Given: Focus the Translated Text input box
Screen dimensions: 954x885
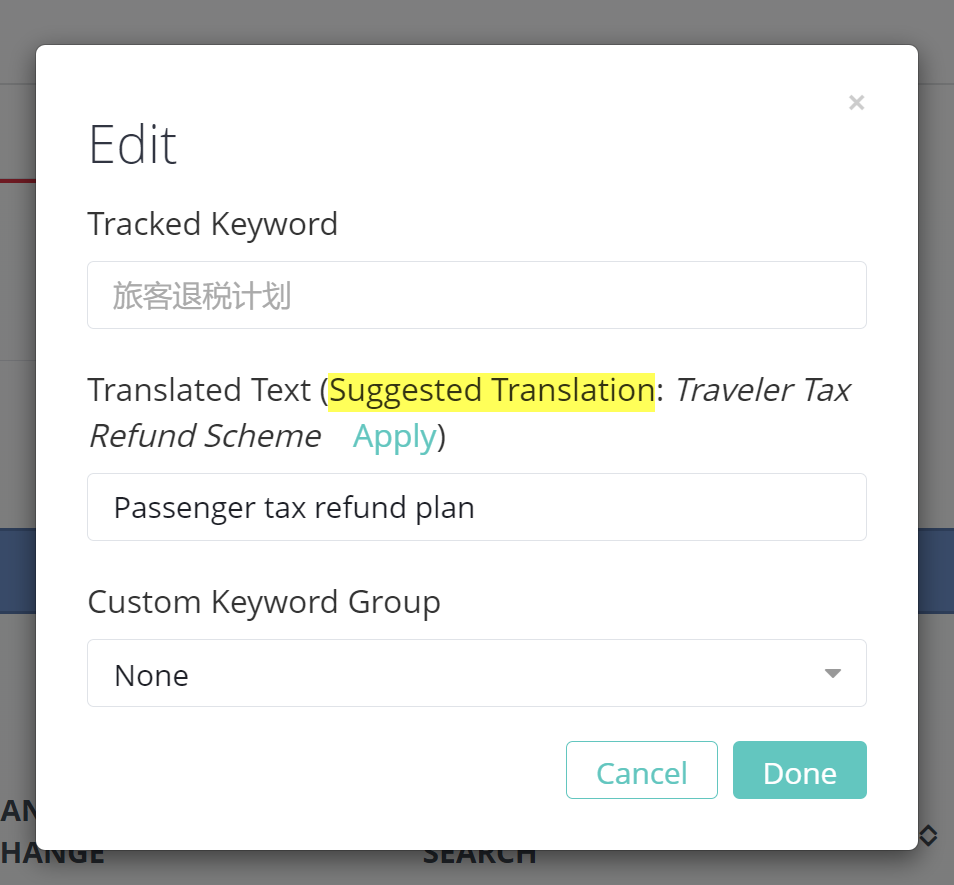Looking at the screenshot, I should click(476, 507).
